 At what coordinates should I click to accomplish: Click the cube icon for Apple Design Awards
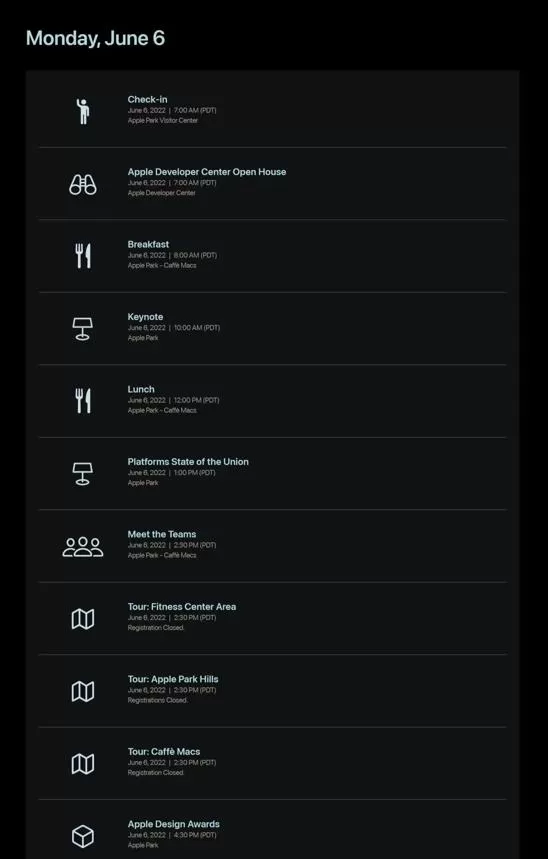[x=83, y=837]
